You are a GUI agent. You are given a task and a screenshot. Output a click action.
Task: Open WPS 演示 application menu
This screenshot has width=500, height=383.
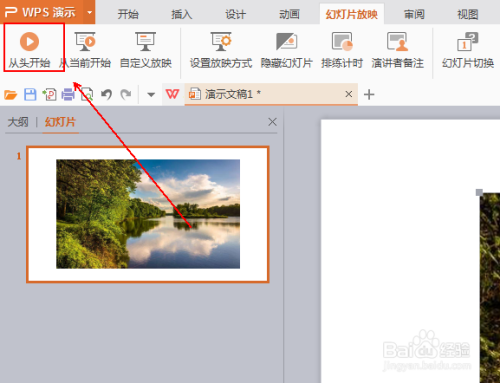[42, 12]
